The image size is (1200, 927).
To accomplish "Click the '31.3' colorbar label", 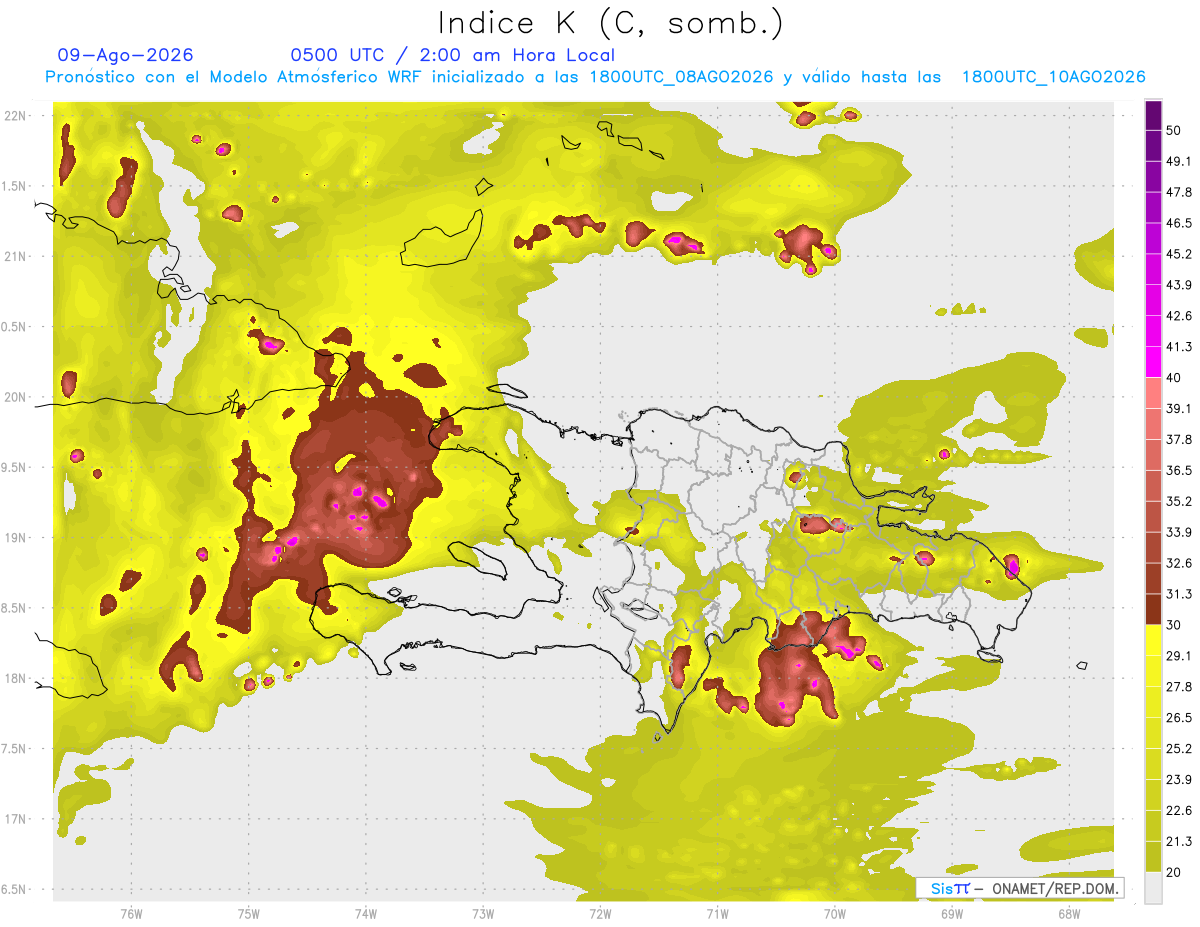I will [1179, 594].
